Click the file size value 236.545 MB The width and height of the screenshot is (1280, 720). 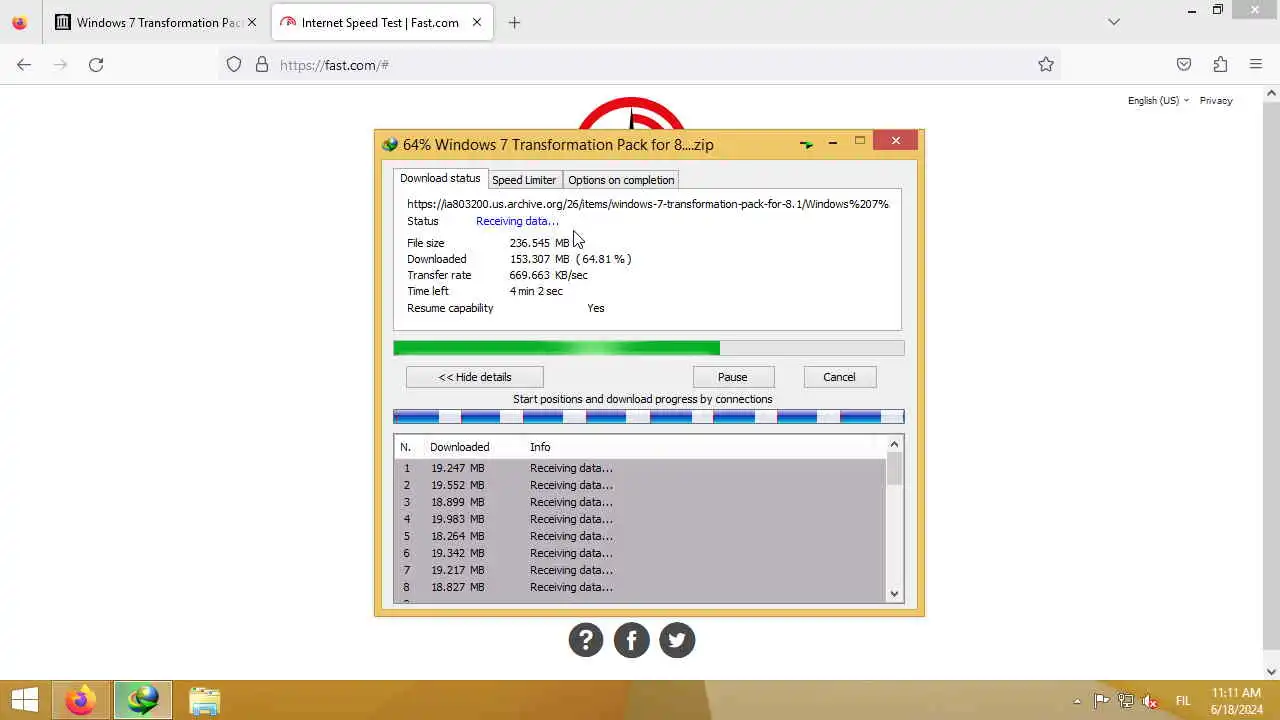539,243
